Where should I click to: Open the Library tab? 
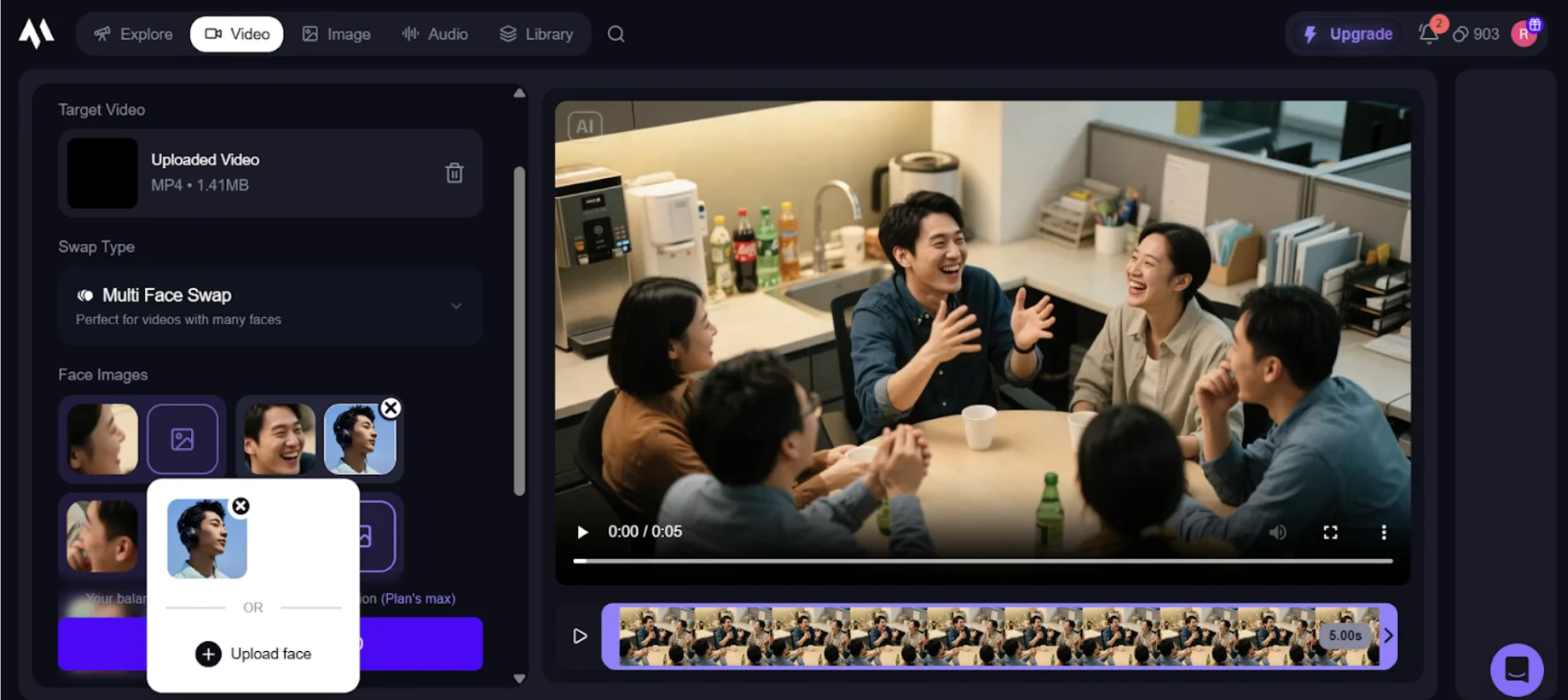tap(537, 34)
